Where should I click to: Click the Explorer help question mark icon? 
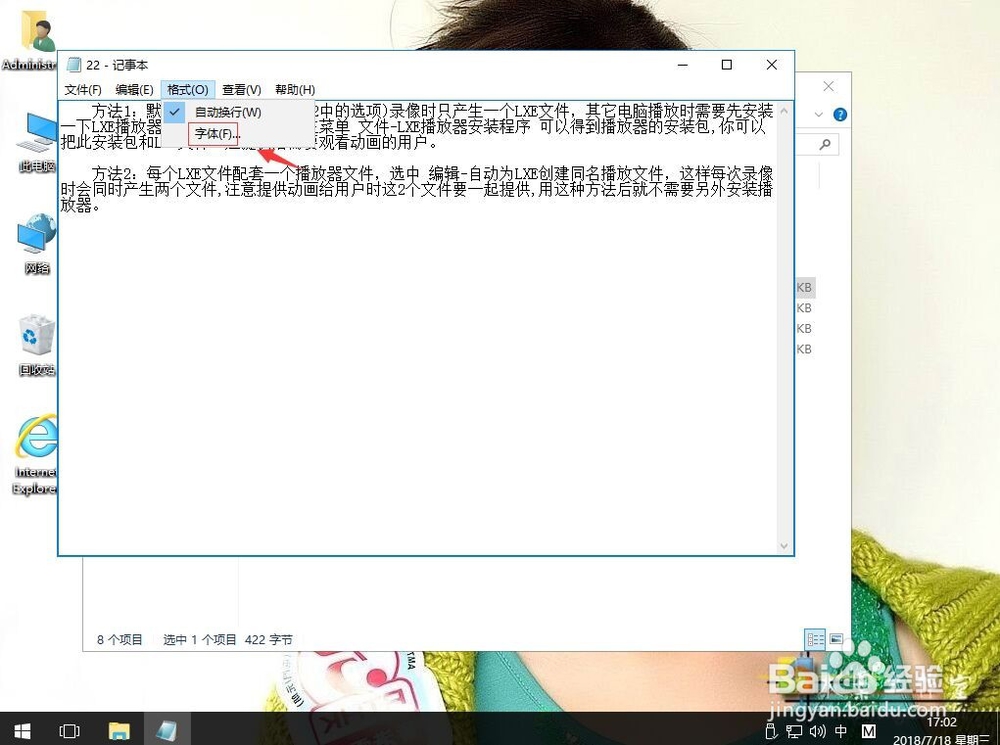pos(840,114)
